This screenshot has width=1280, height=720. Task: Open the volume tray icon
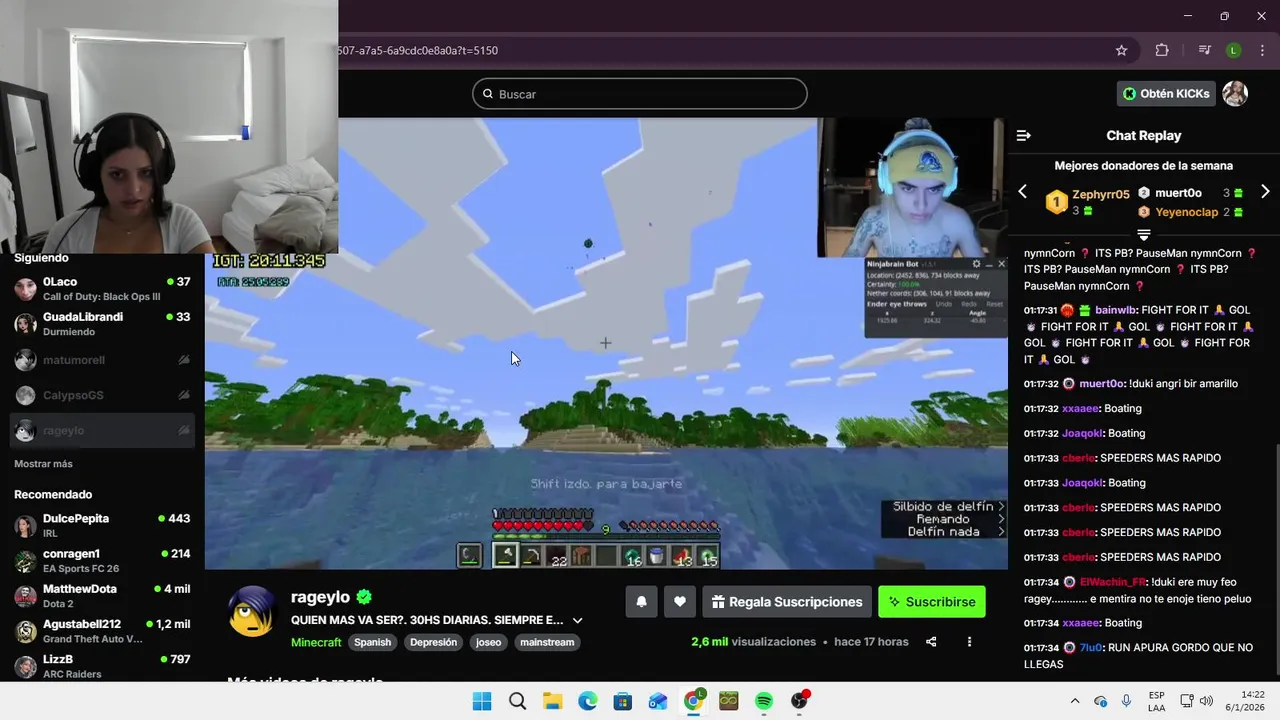(1206, 701)
